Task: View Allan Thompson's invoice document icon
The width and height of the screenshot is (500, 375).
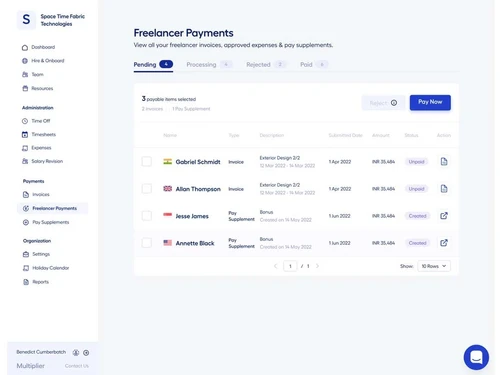Action: point(444,189)
